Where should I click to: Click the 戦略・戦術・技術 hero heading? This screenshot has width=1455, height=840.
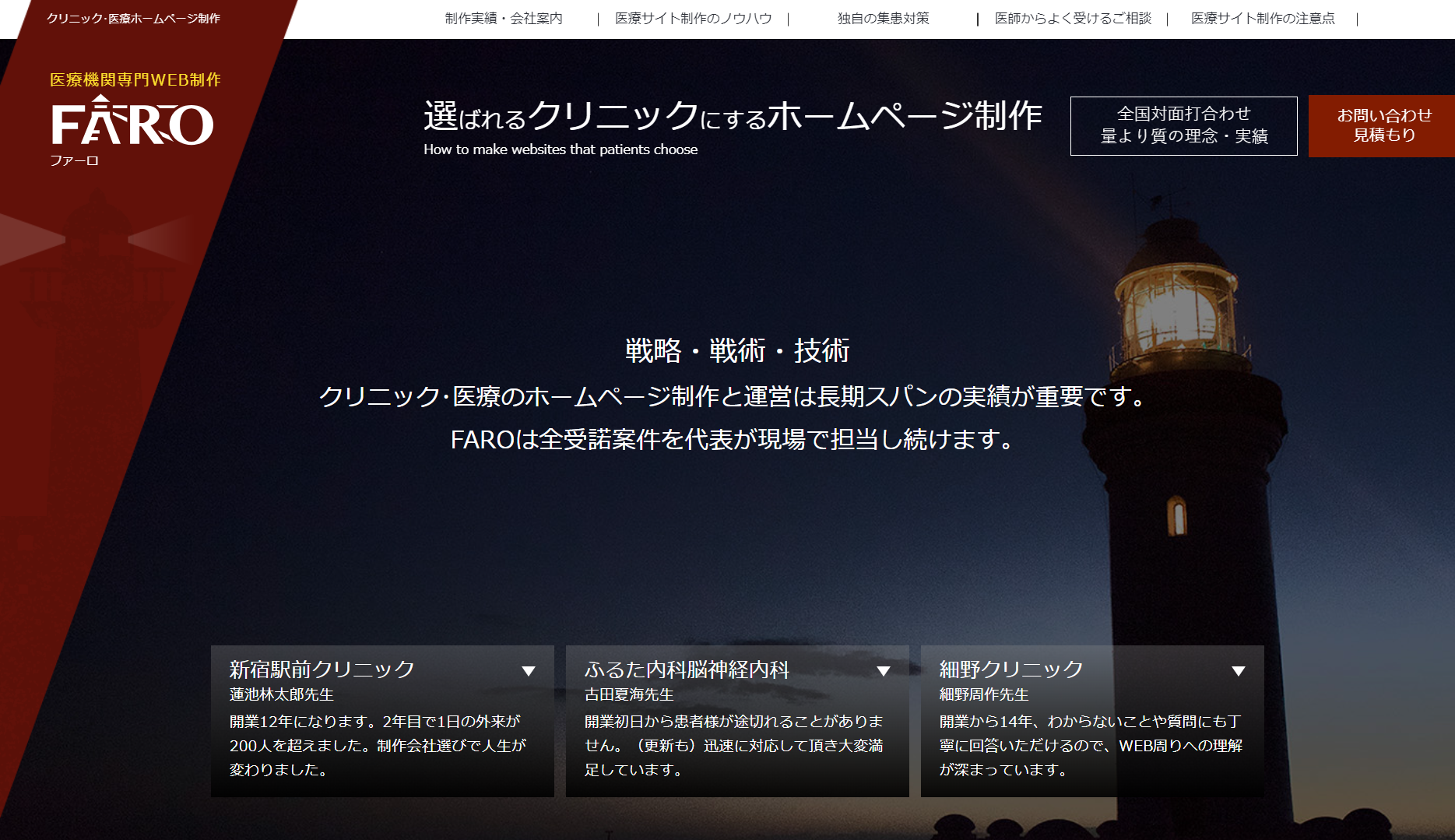click(736, 350)
